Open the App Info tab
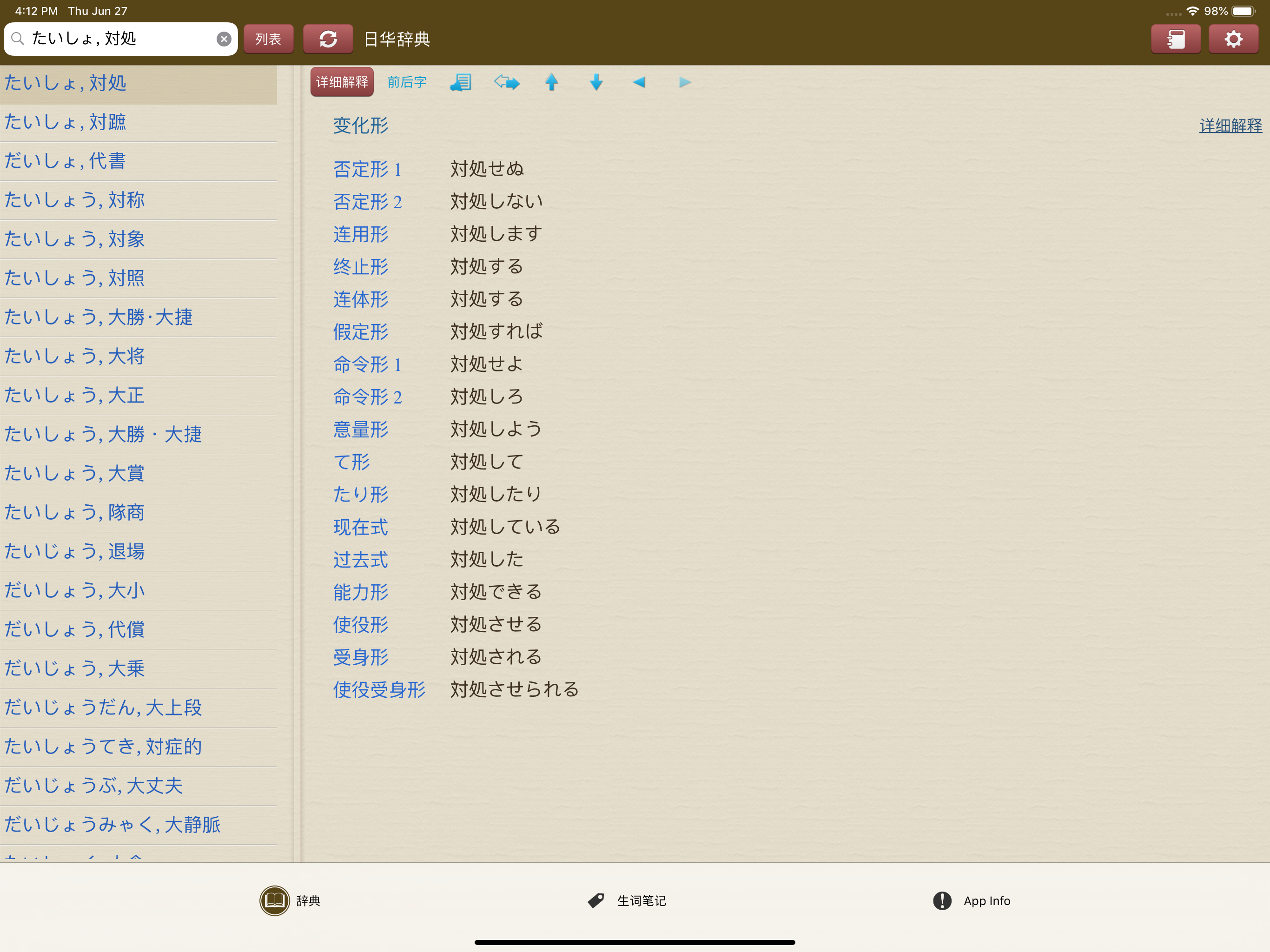 [972, 900]
